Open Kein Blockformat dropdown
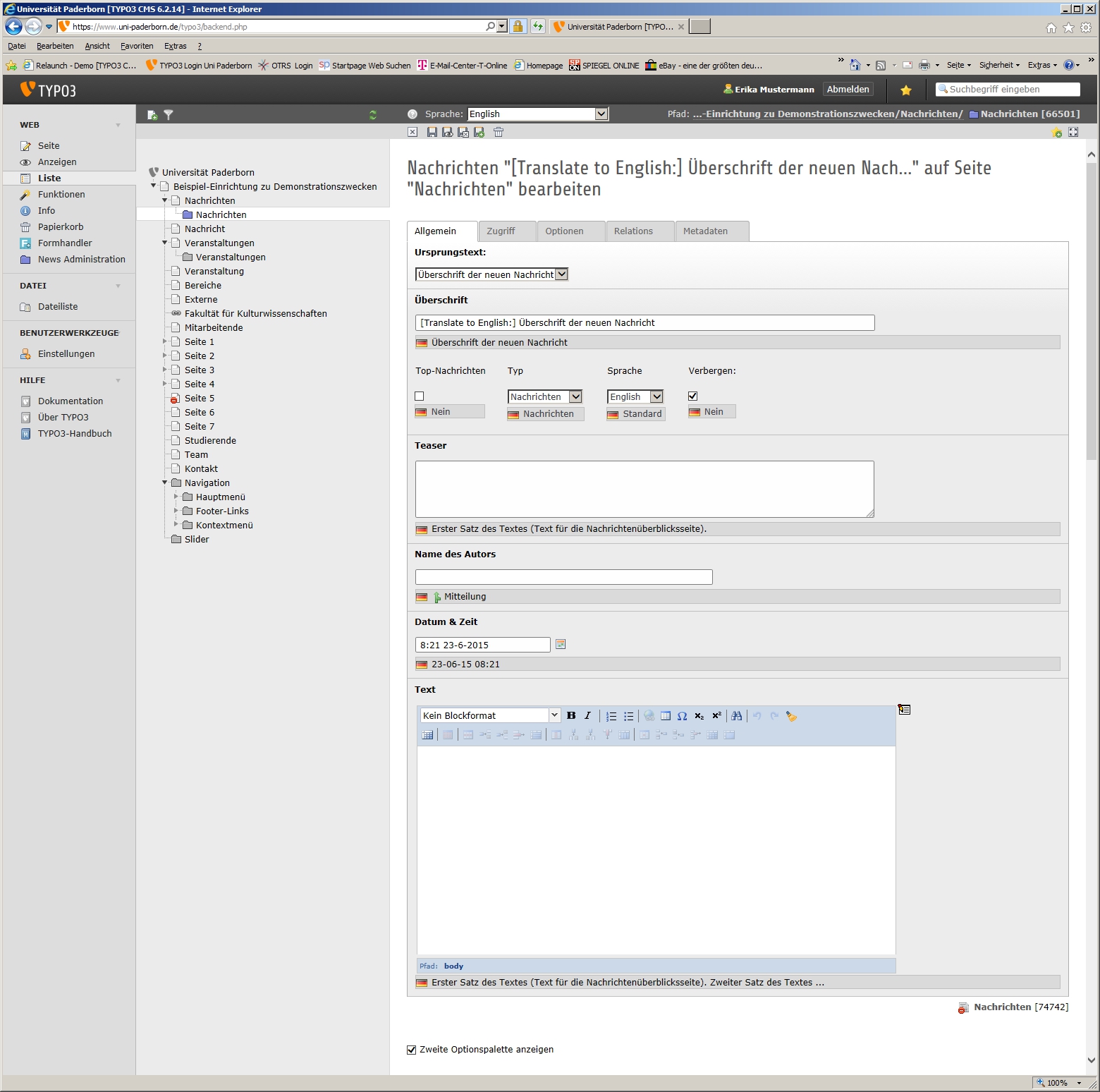The height and width of the screenshot is (1092, 1100). click(x=490, y=715)
